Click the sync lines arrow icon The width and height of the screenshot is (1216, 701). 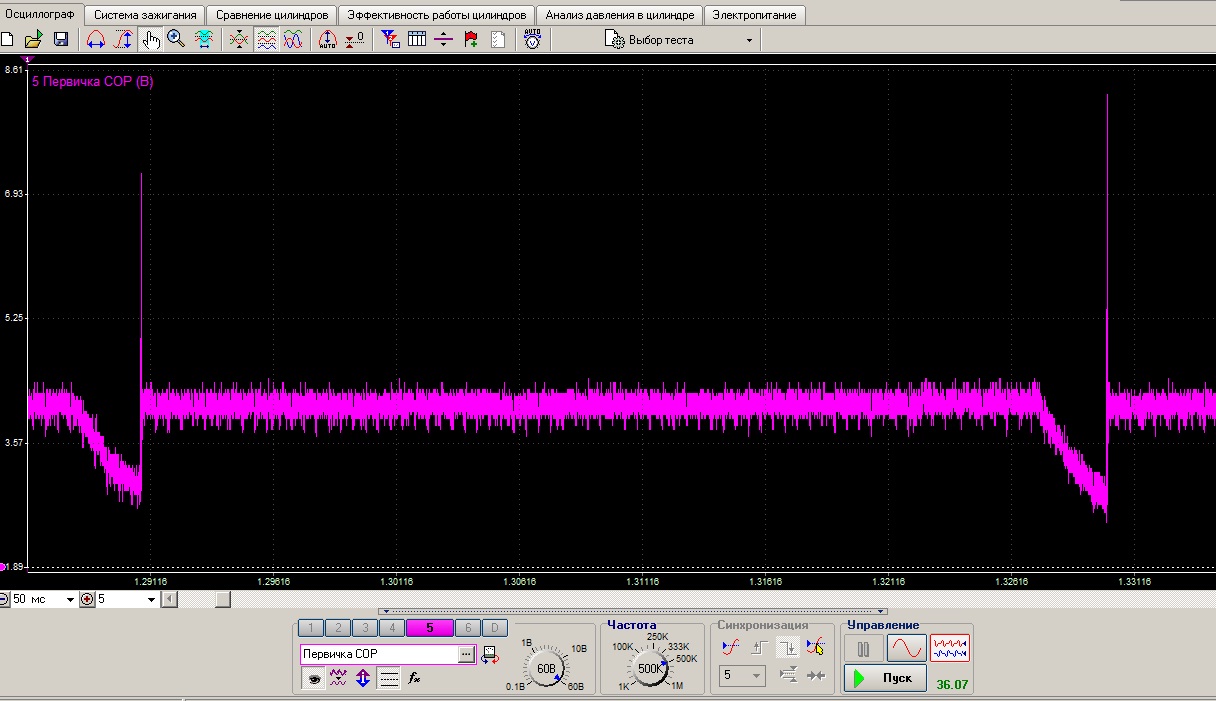(788, 676)
